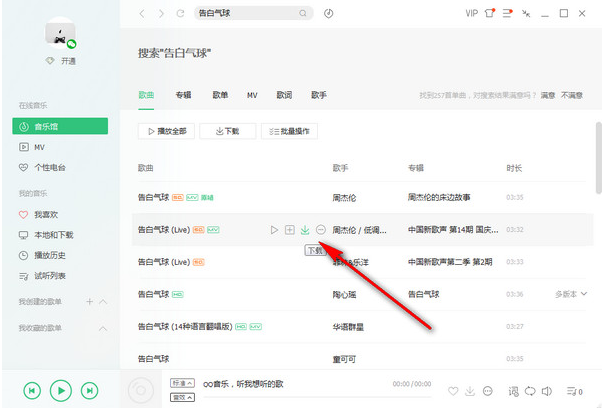Open 本地和下载 in sidebar

(46, 235)
